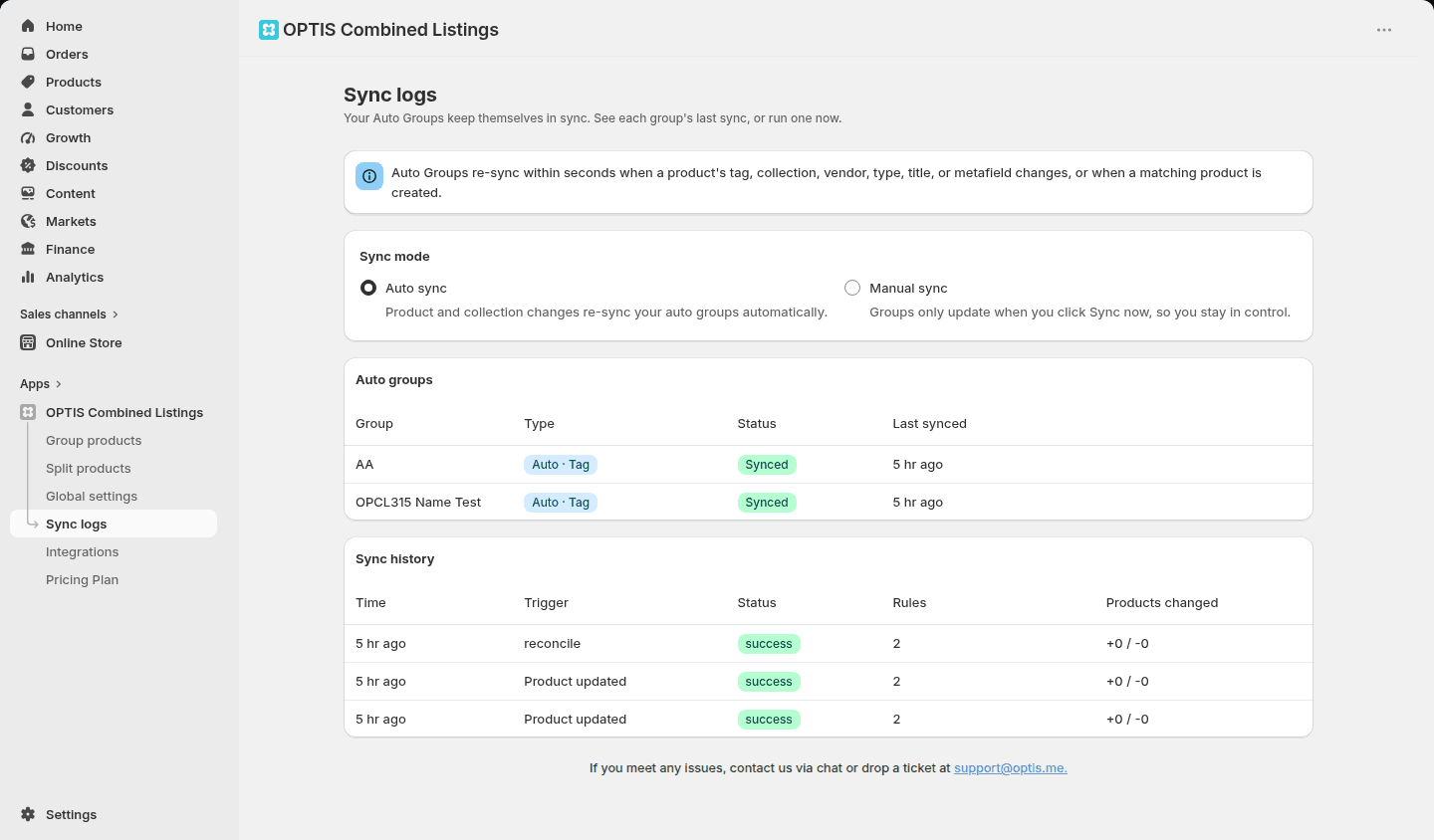Click the support@optis.me email link

1010,768
